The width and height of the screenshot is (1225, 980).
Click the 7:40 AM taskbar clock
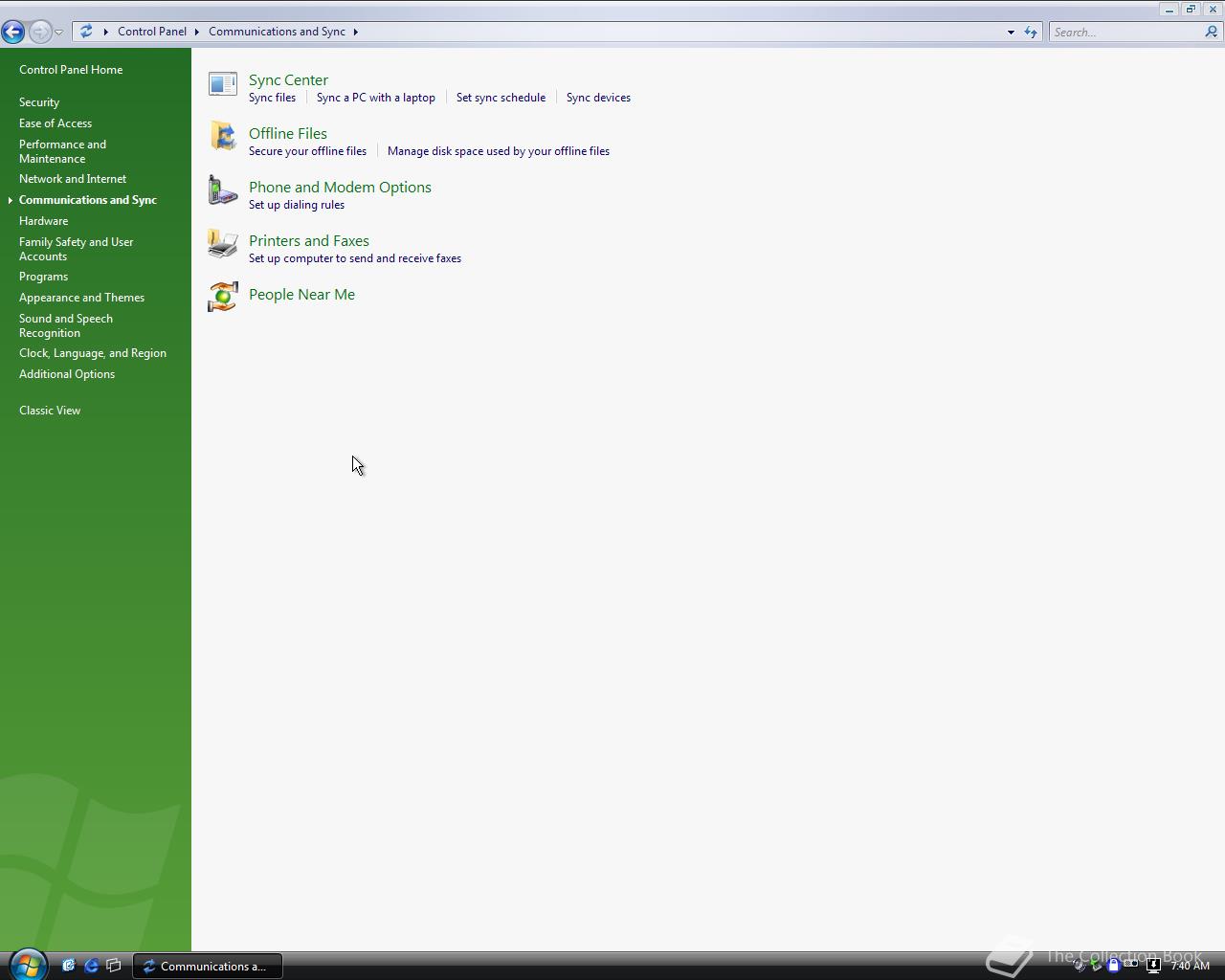coord(1190,966)
